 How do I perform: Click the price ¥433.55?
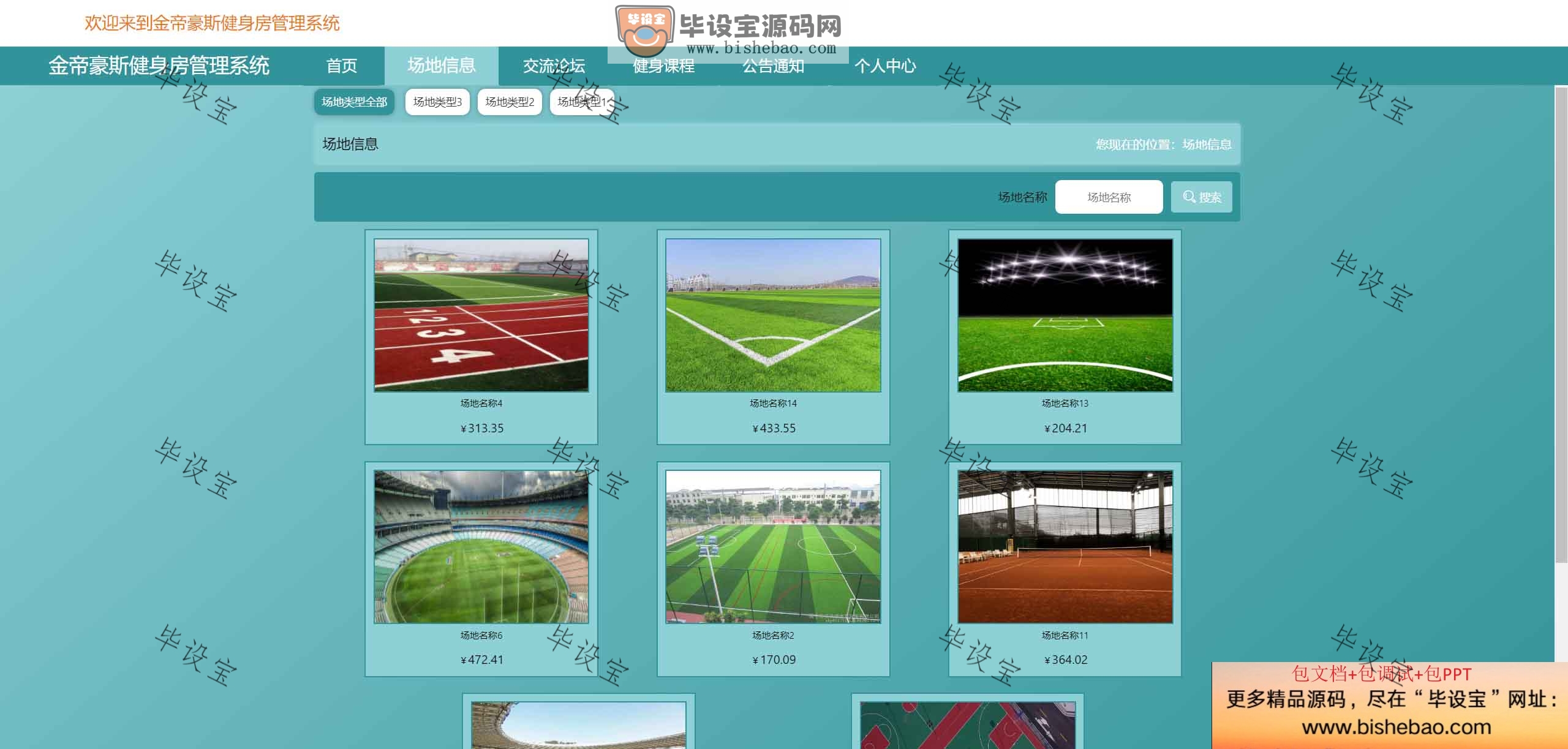tap(774, 428)
